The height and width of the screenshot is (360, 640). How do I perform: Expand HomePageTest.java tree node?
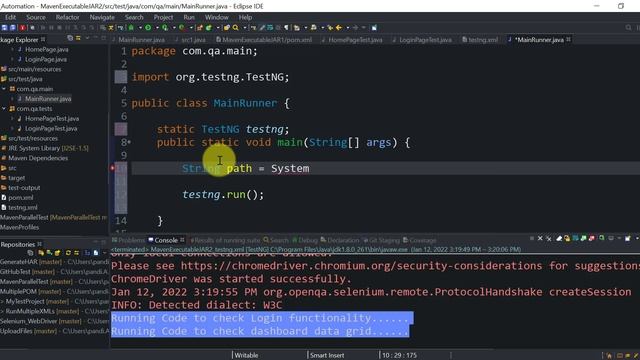pyautogui.click(x=12, y=118)
